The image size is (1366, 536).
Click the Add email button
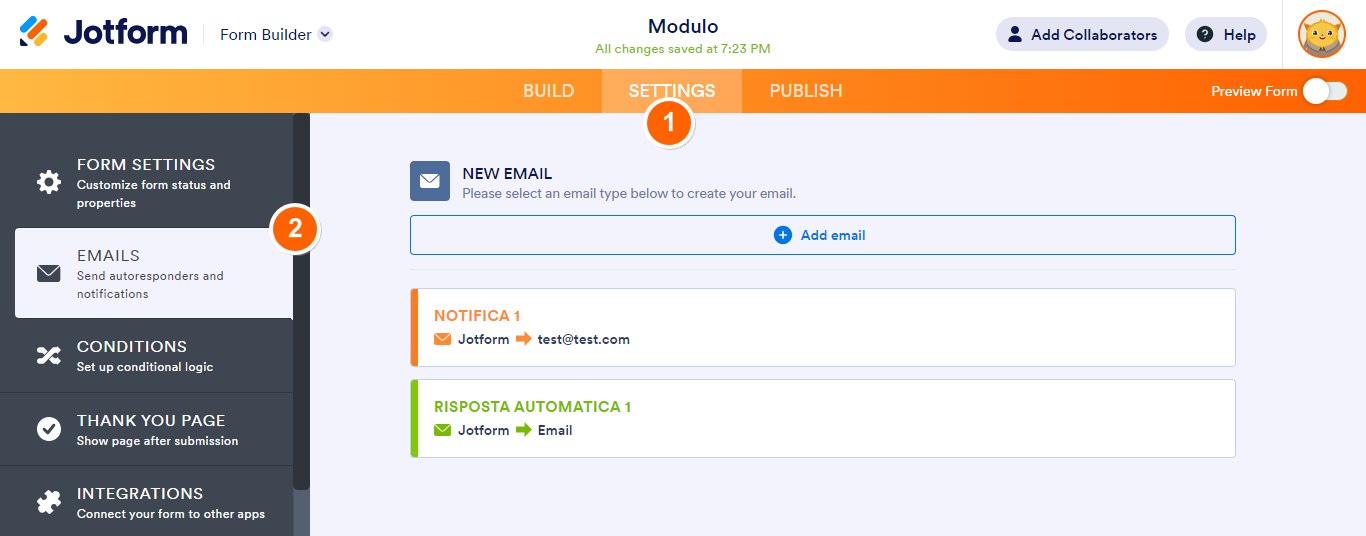click(x=822, y=235)
